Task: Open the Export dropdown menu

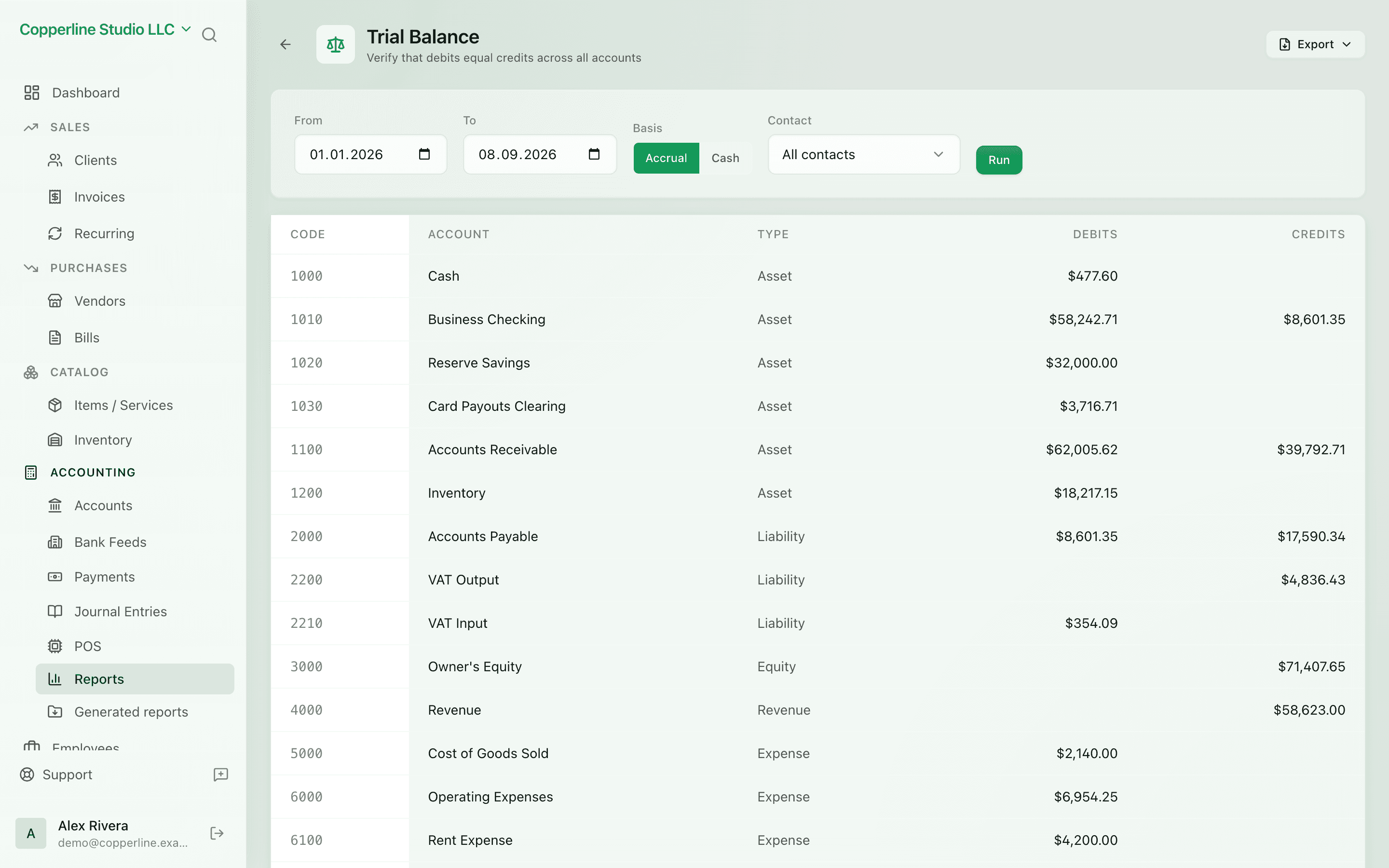Action: (1315, 44)
